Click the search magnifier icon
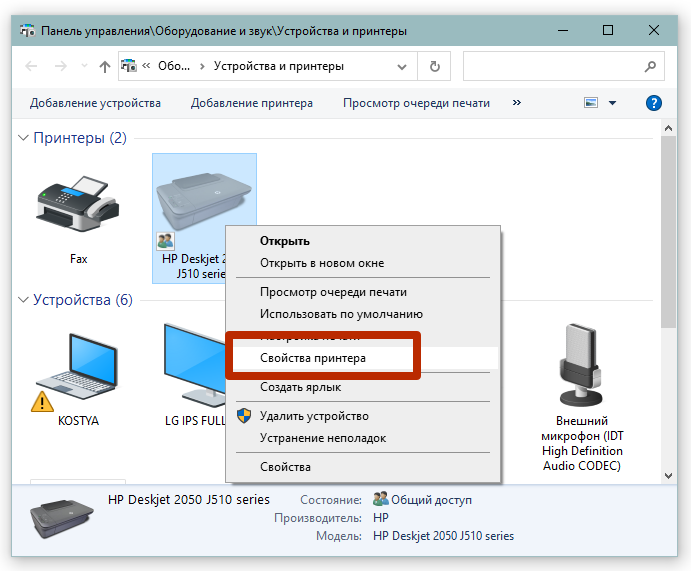Image resolution: width=691 pixels, height=571 pixels. (650, 67)
